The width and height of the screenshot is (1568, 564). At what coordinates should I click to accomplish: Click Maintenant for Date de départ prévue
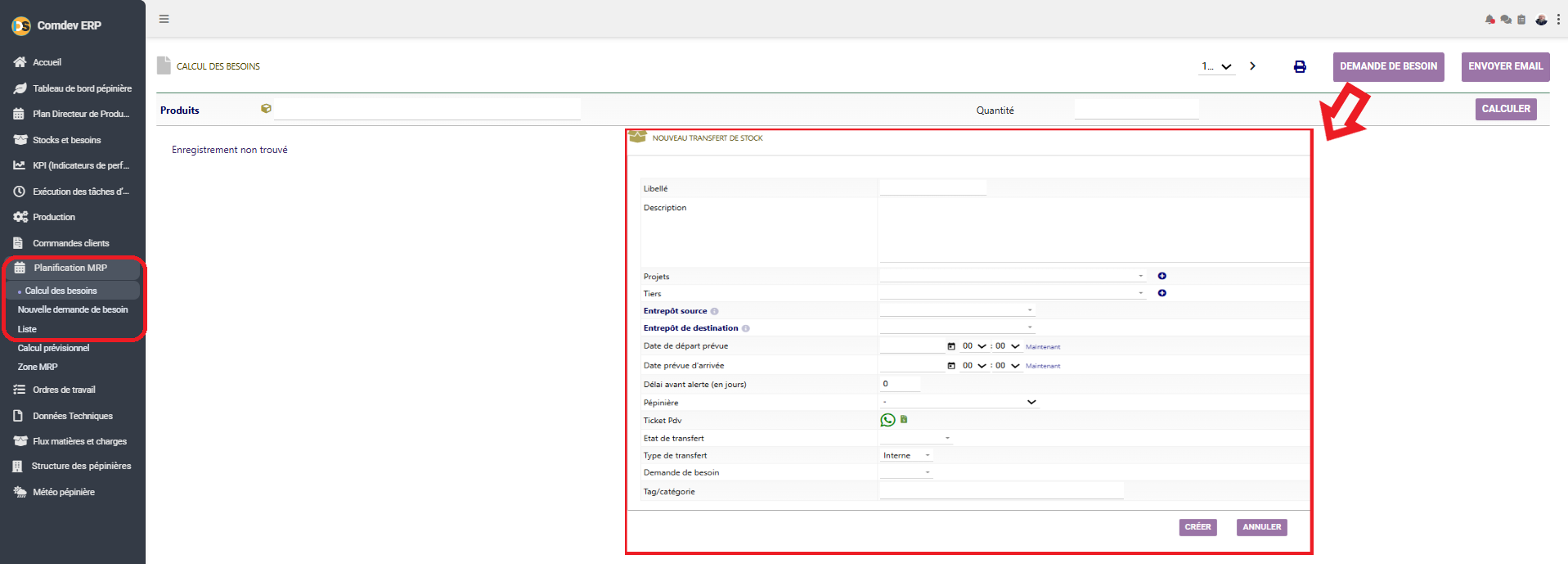[x=1043, y=347]
